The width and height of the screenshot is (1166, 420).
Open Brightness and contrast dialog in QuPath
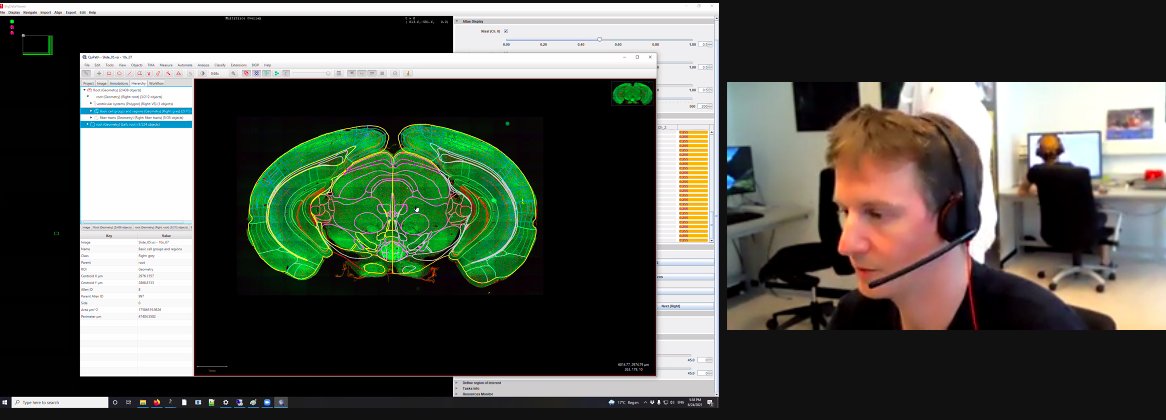pyautogui.click(x=202, y=74)
